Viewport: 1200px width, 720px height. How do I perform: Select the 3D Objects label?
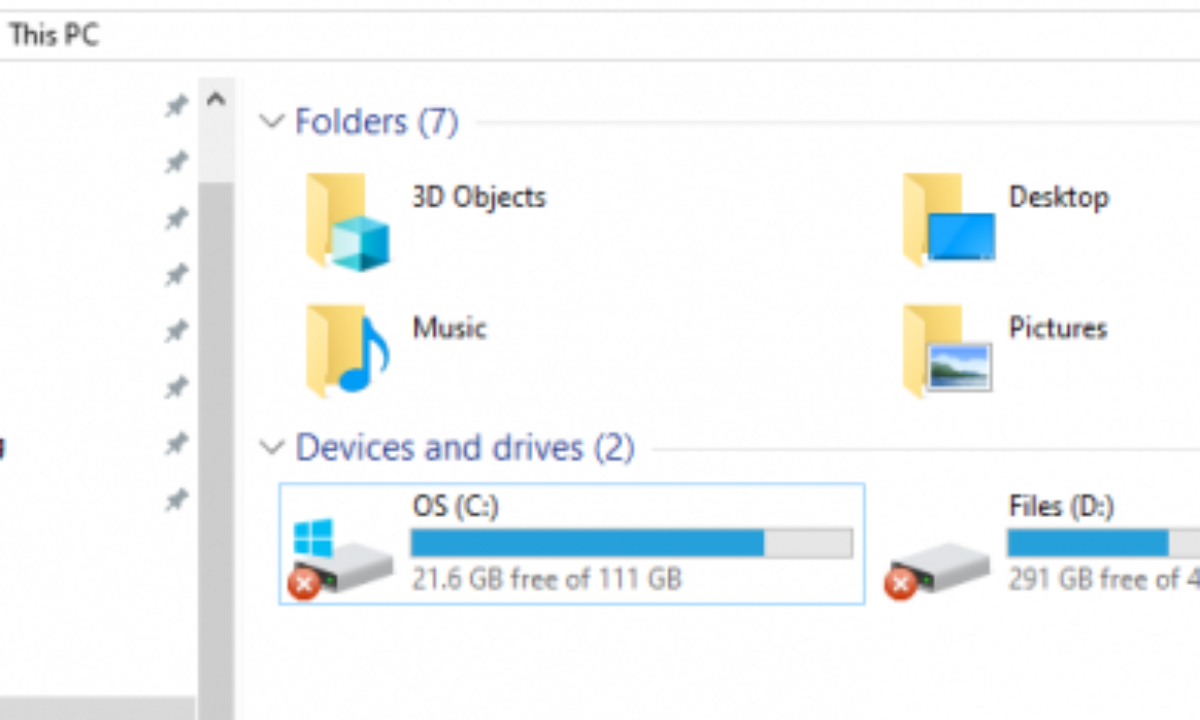point(479,197)
